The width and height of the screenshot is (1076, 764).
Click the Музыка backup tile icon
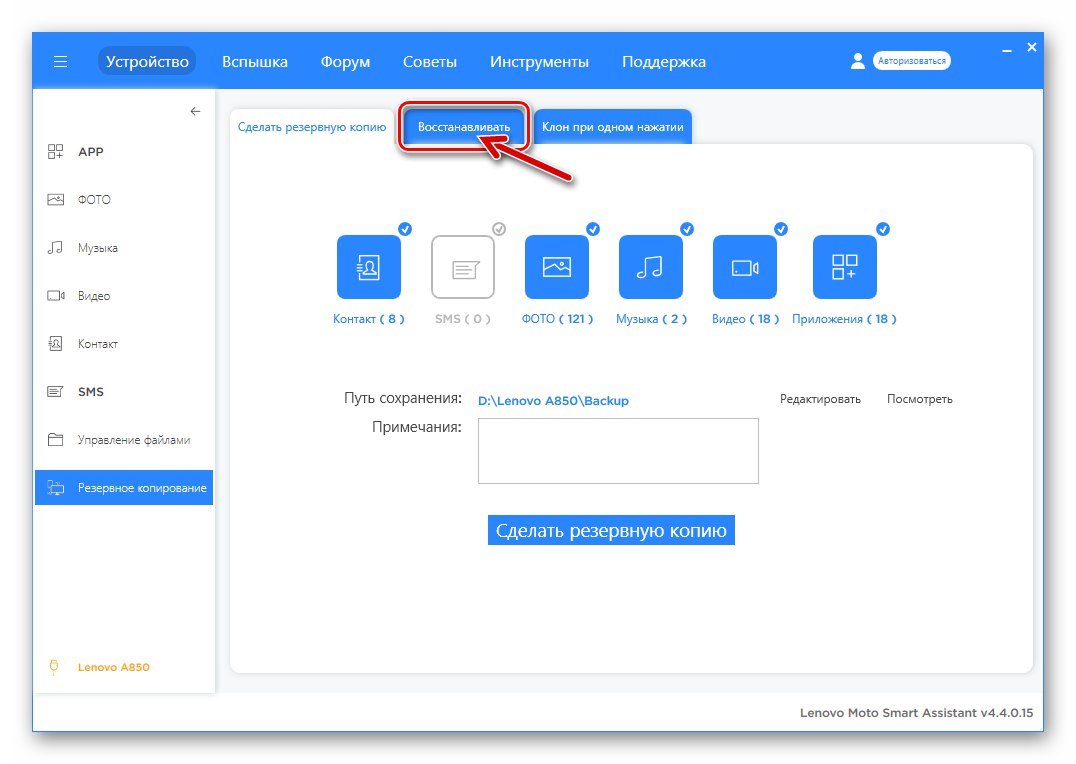point(651,267)
